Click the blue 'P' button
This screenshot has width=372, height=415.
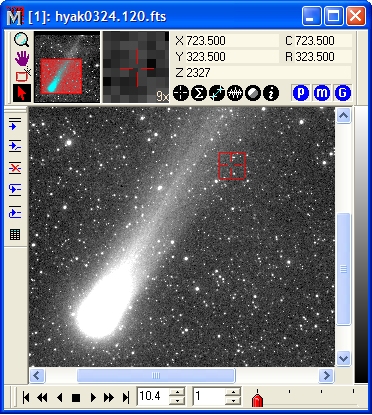301,93
